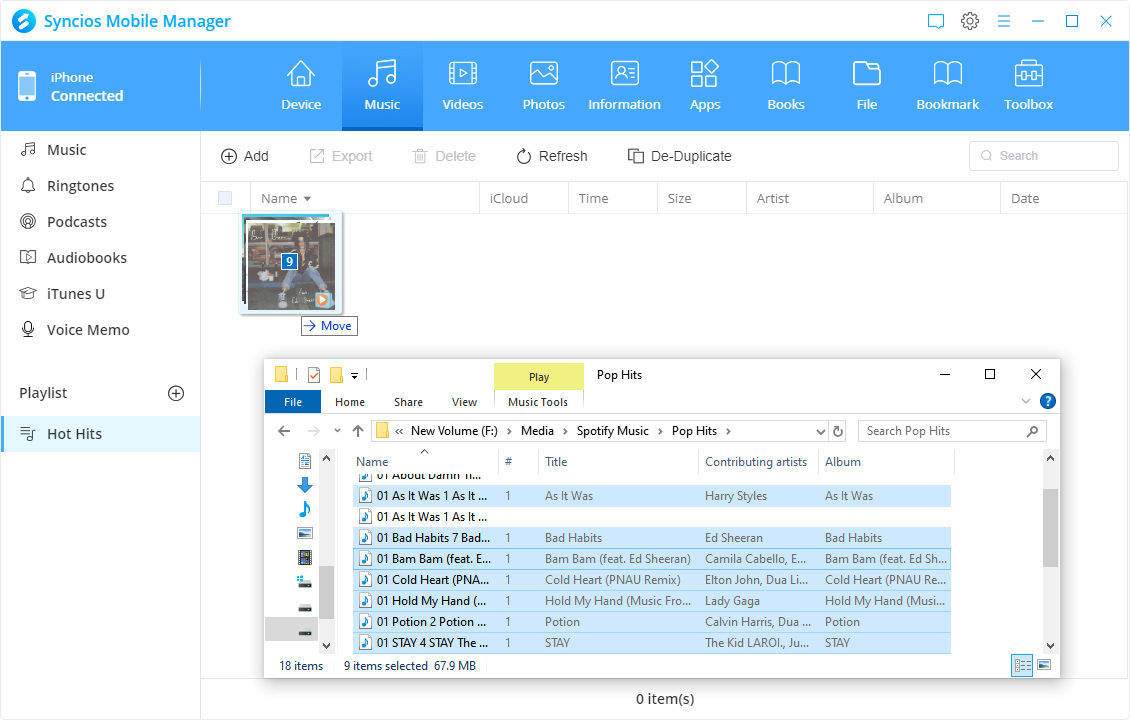Open the File menu in Explorer window
Screen dimensions: 1130x720
[293, 402]
